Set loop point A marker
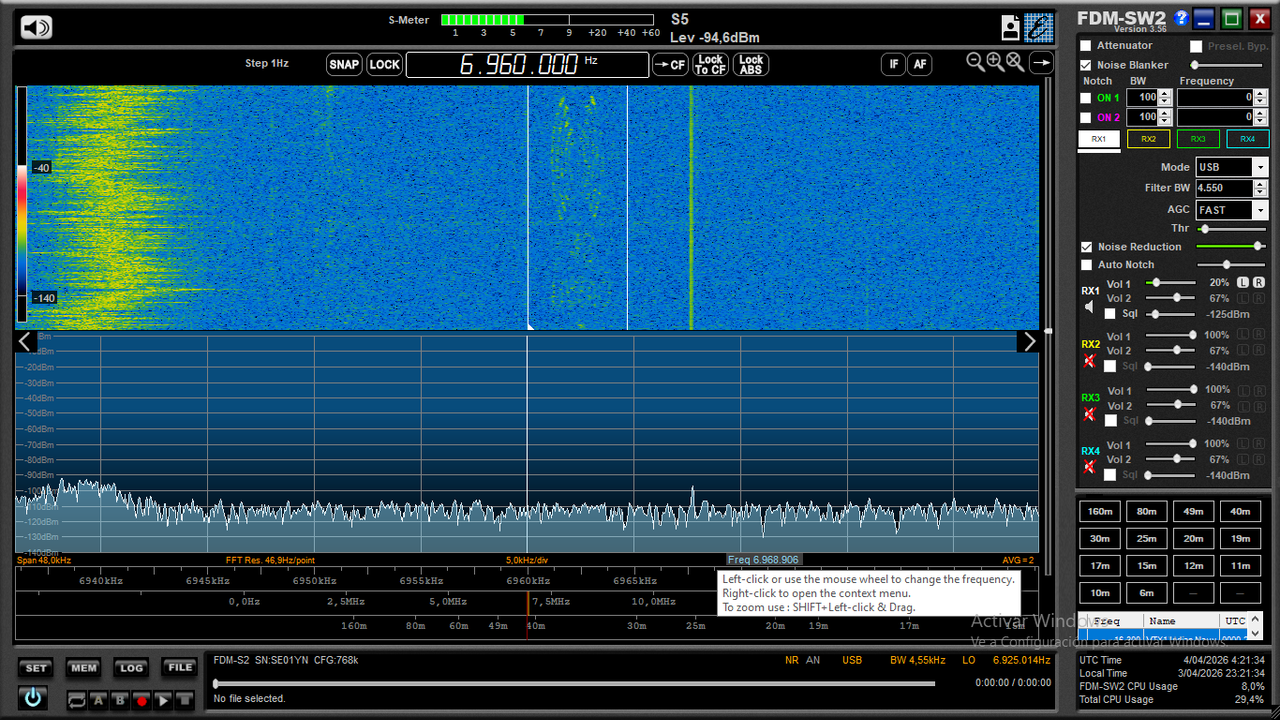This screenshot has width=1280, height=720. 99,701
